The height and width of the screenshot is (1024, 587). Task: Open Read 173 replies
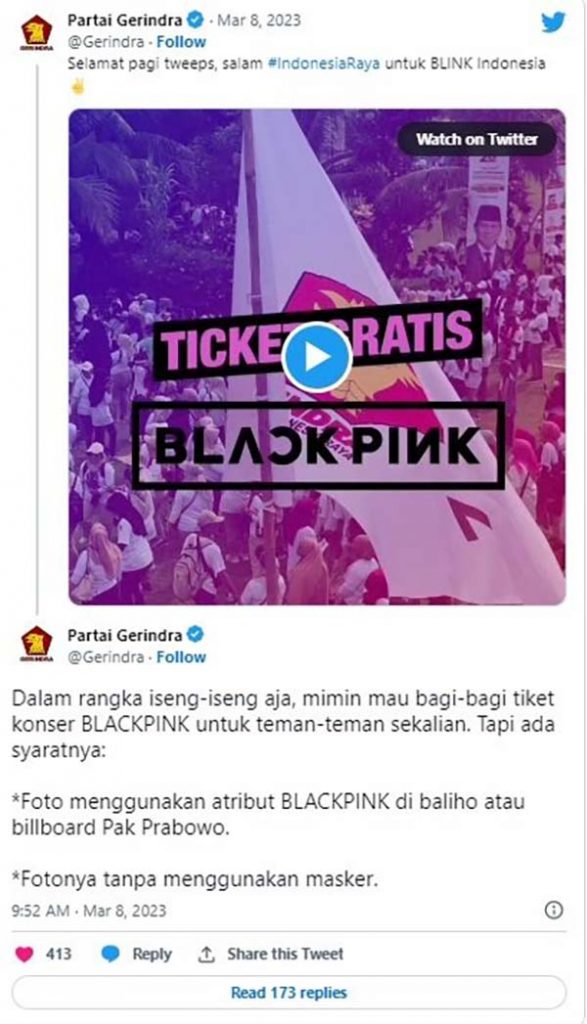coord(289,993)
